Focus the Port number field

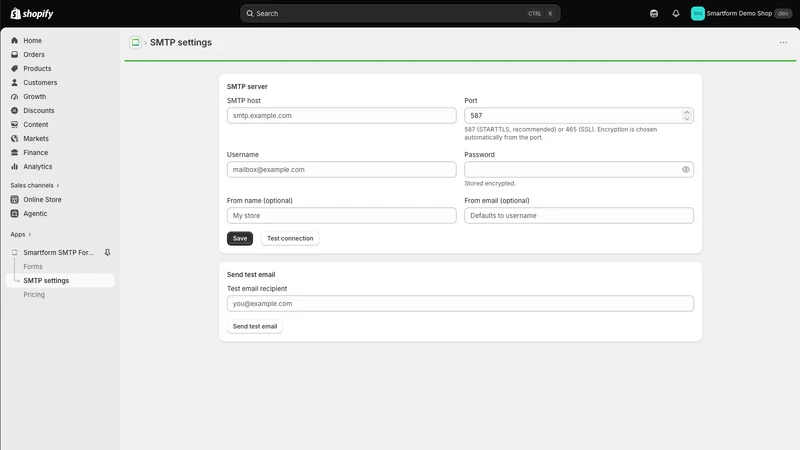[x=579, y=115]
